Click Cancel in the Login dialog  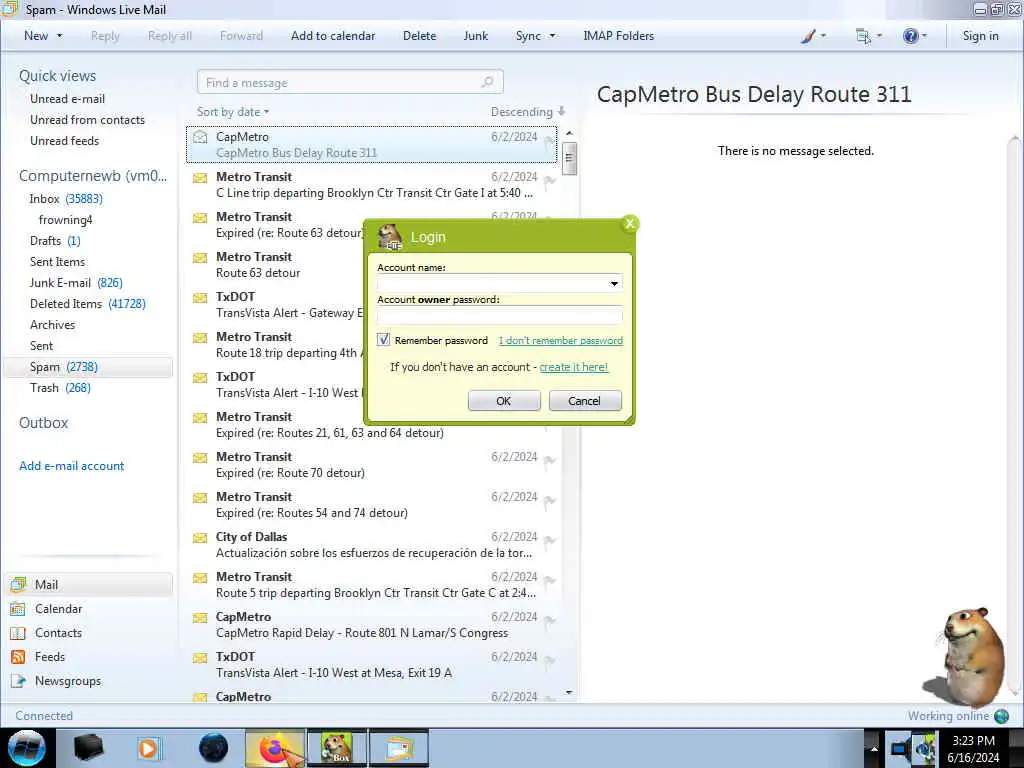pyautogui.click(x=584, y=401)
